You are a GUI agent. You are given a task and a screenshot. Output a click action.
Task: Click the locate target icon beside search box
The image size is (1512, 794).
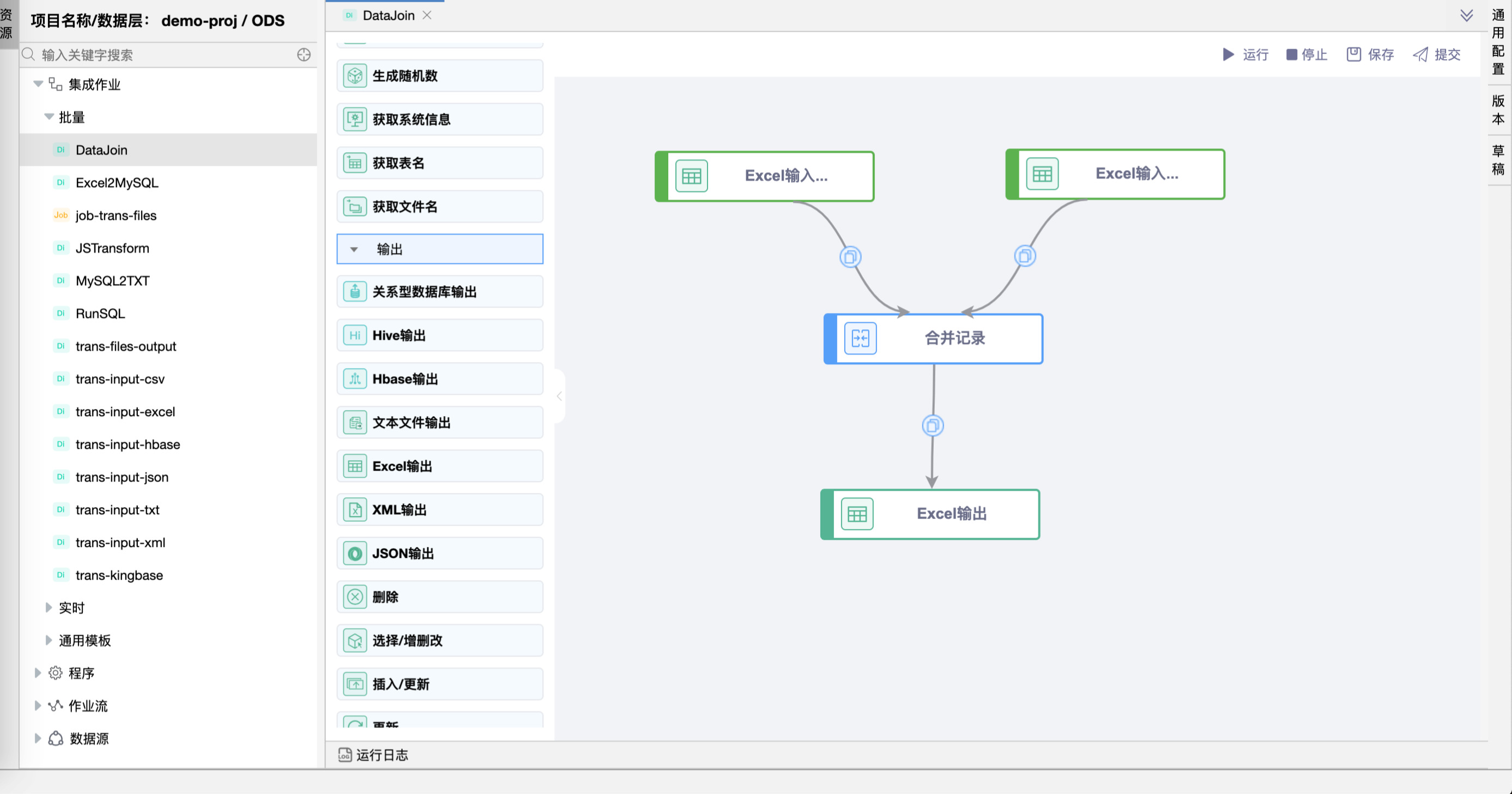point(304,55)
